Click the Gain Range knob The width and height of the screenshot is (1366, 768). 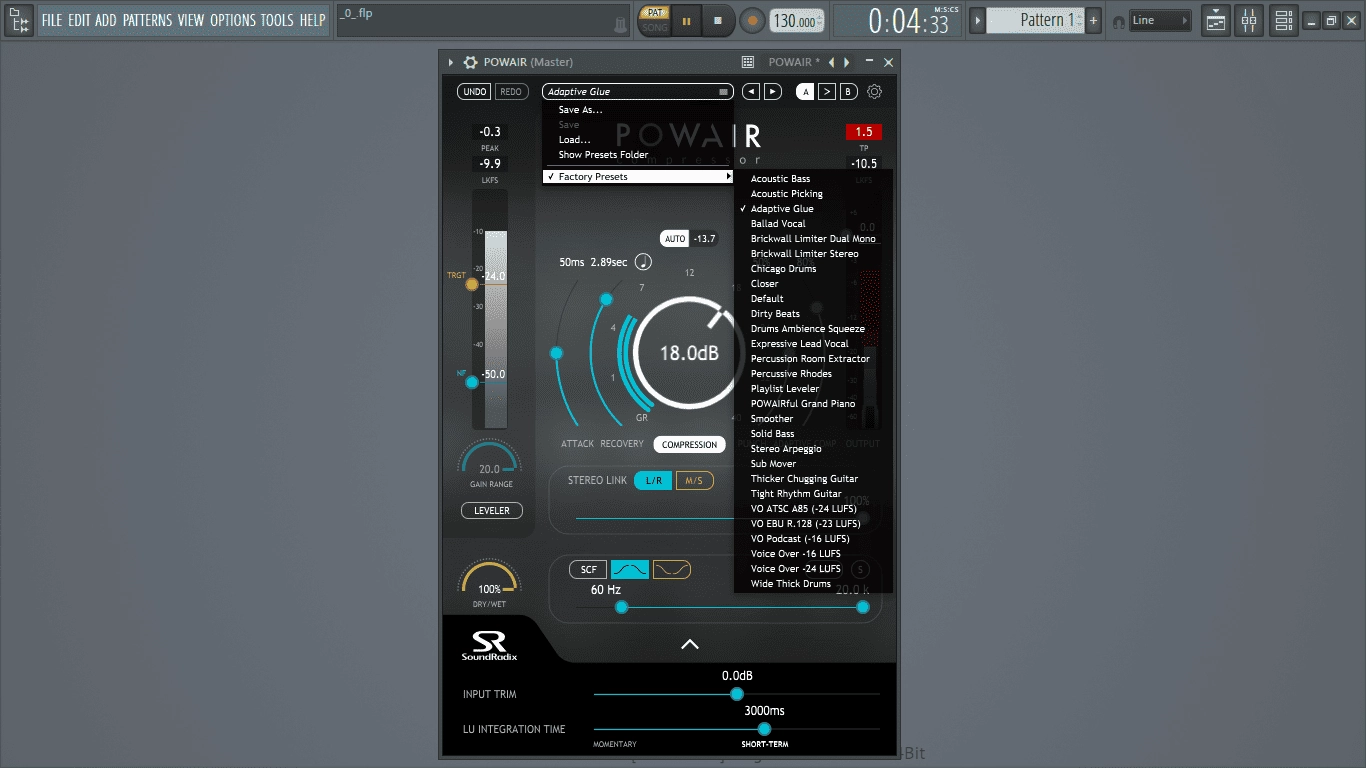(489, 461)
